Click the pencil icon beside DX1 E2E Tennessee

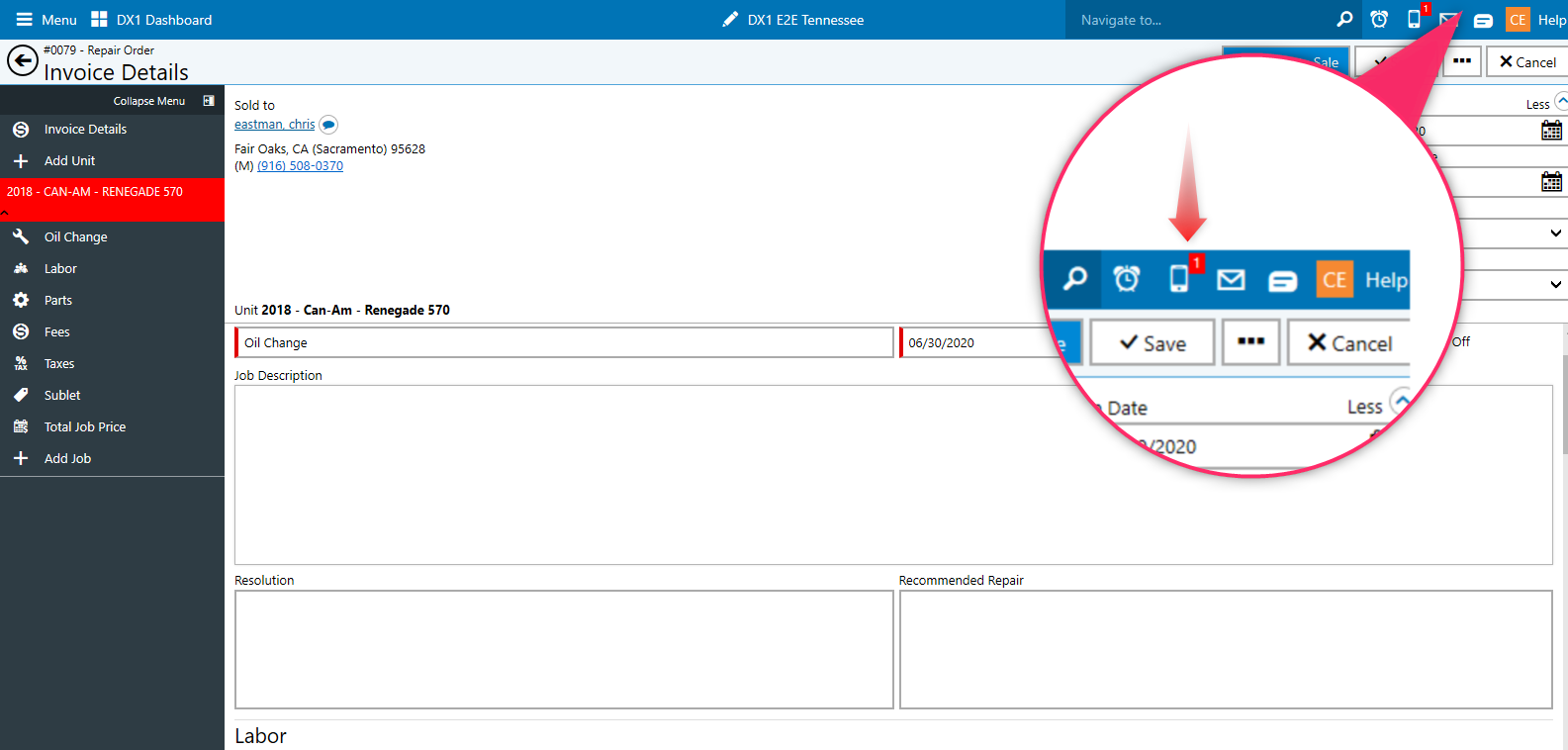click(x=730, y=20)
